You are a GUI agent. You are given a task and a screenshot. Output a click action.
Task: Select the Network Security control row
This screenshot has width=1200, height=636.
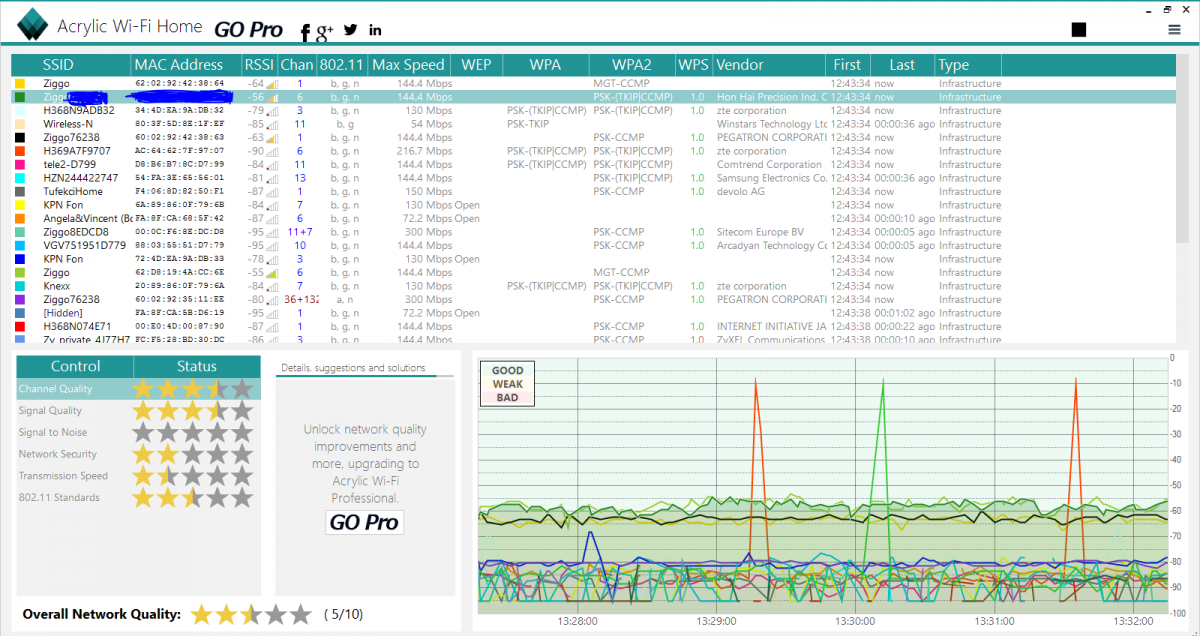(139, 454)
